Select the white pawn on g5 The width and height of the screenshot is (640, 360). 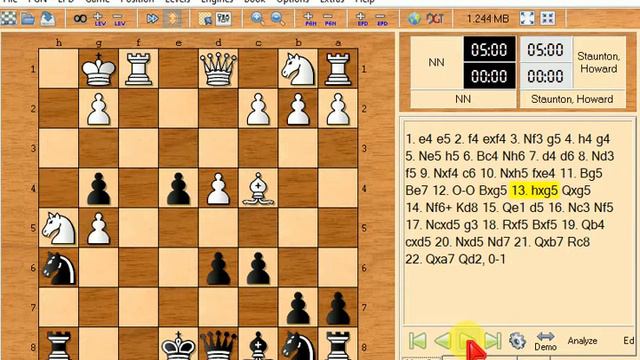click(99, 228)
